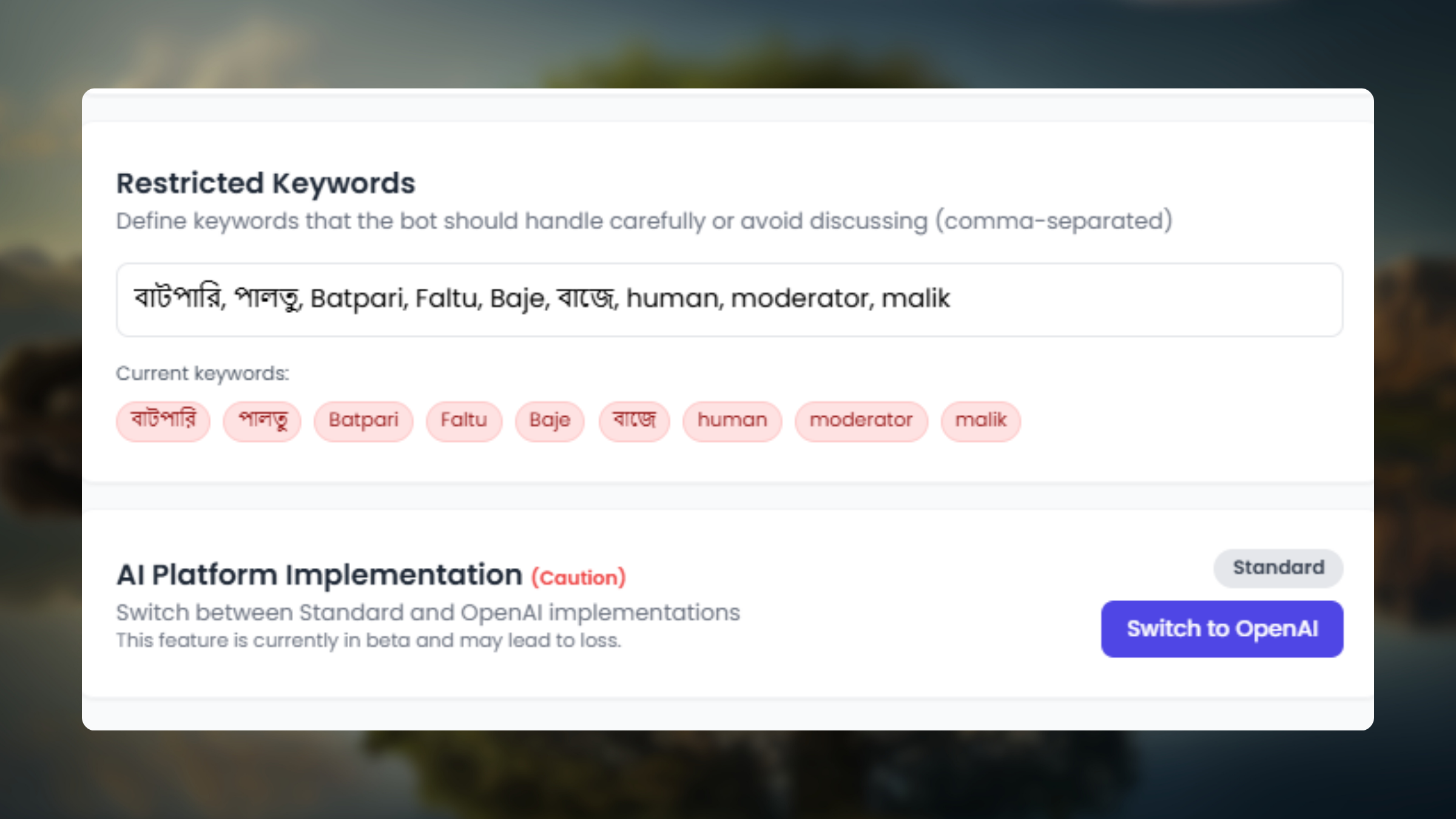
Task: Click the red (Caution) label
Action: tap(578, 578)
